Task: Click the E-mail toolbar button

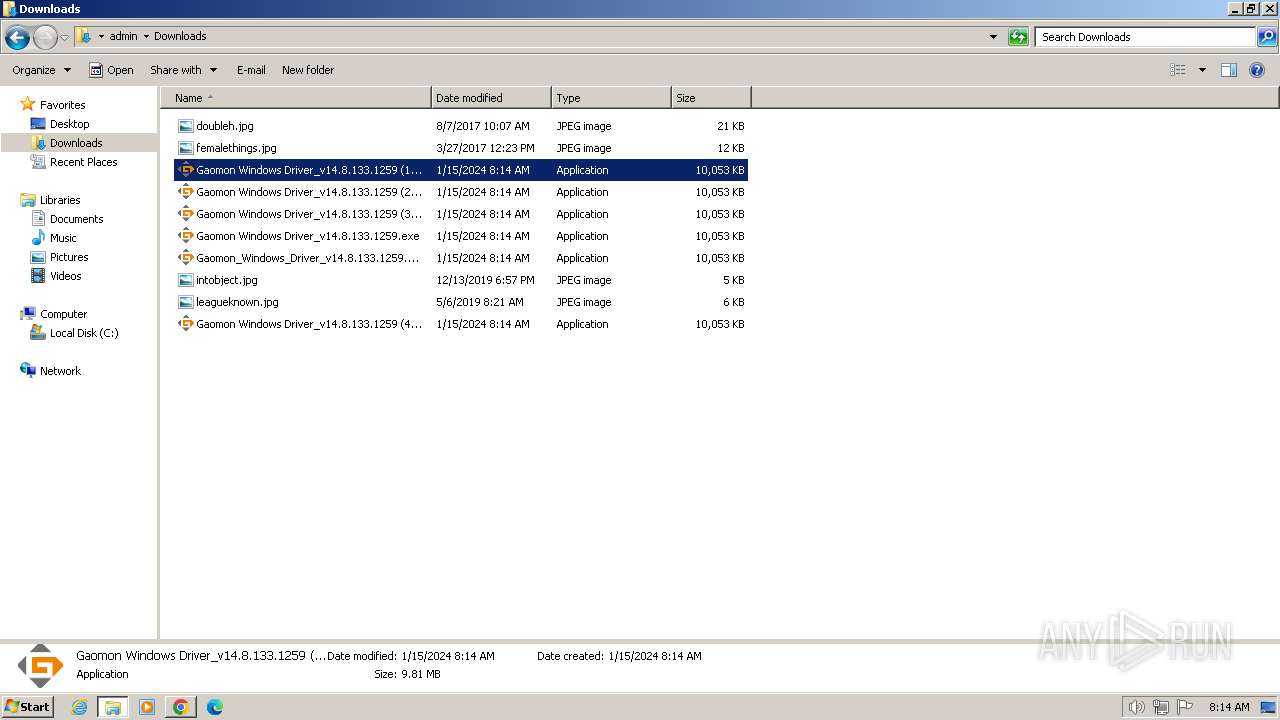Action: (x=251, y=70)
